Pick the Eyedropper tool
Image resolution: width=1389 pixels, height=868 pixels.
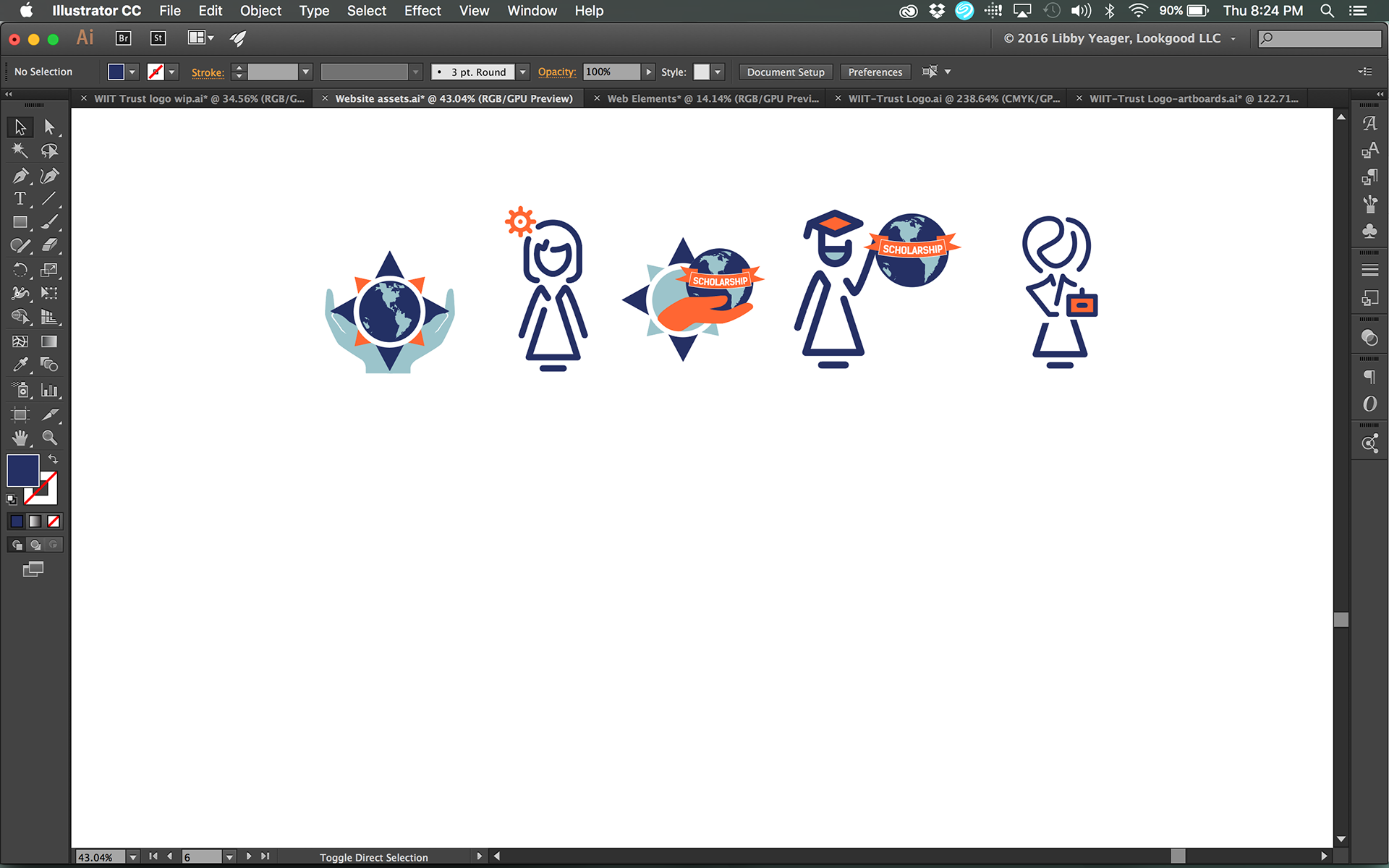point(20,365)
